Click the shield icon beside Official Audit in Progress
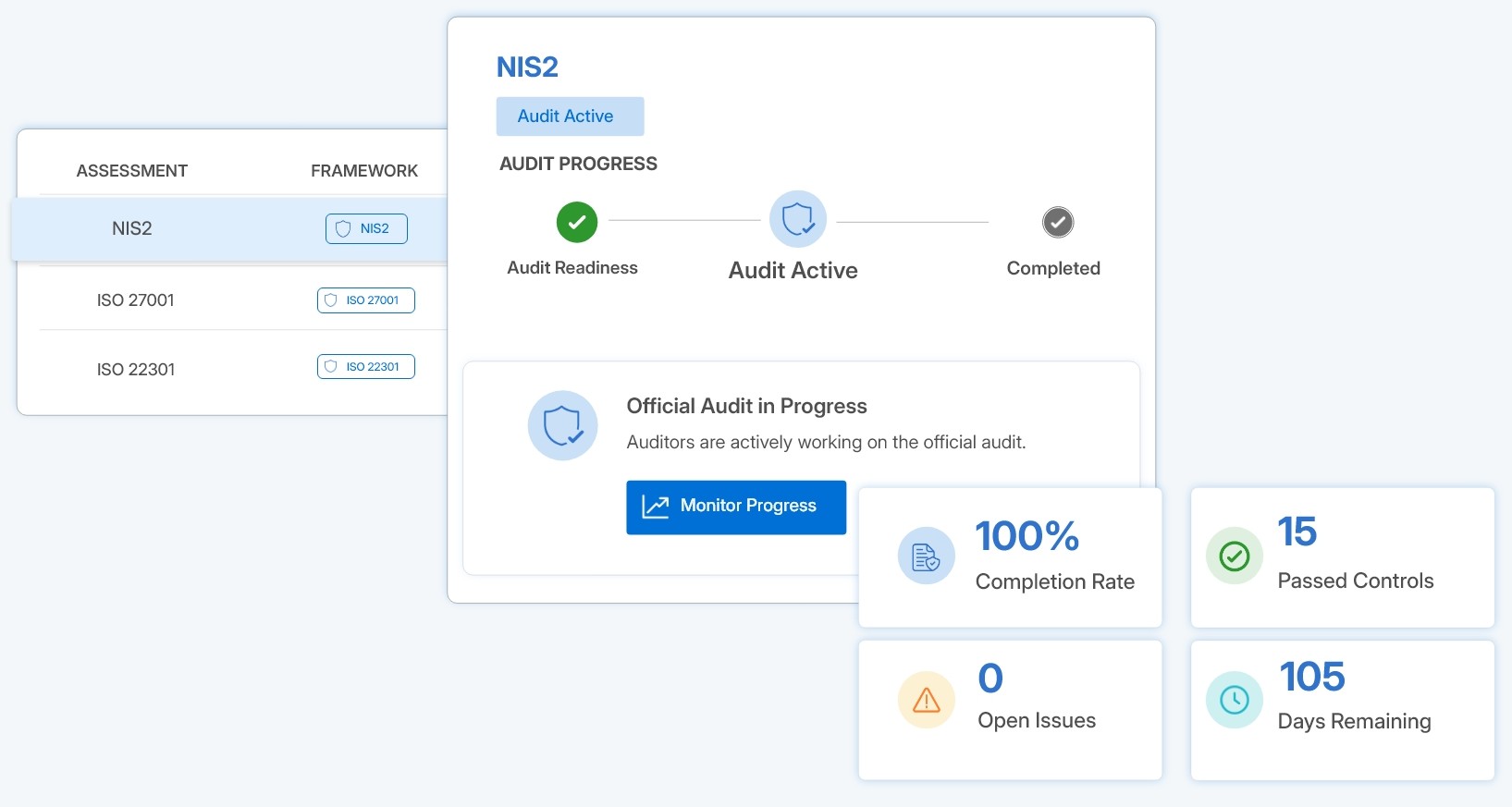This screenshot has height=807, width=1512. 562,425
